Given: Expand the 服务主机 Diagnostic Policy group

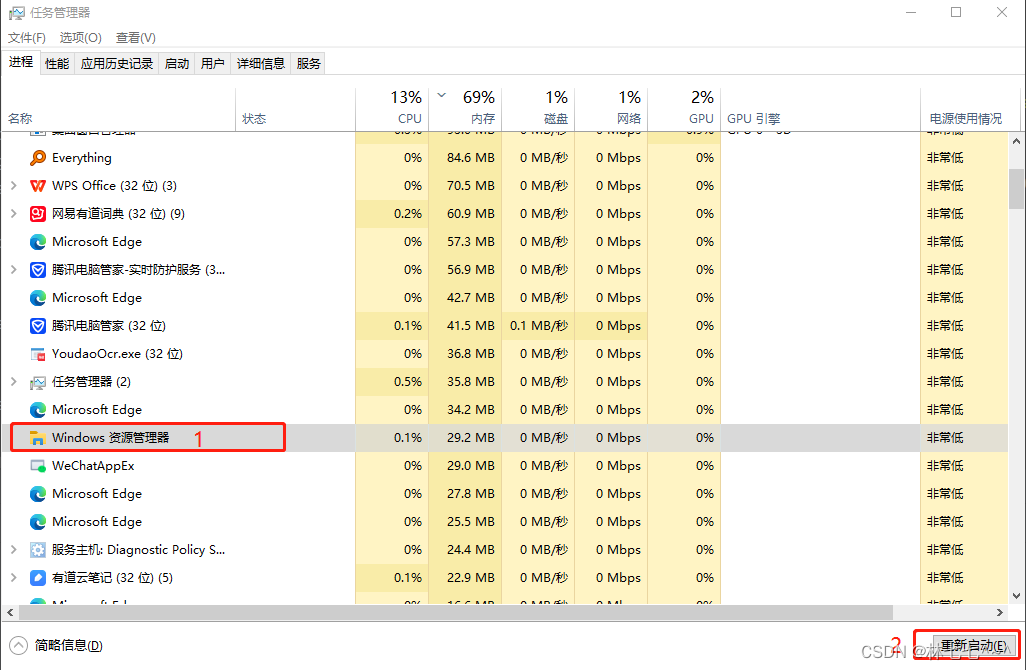Looking at the screenshot, I should (x=14, y=550).
